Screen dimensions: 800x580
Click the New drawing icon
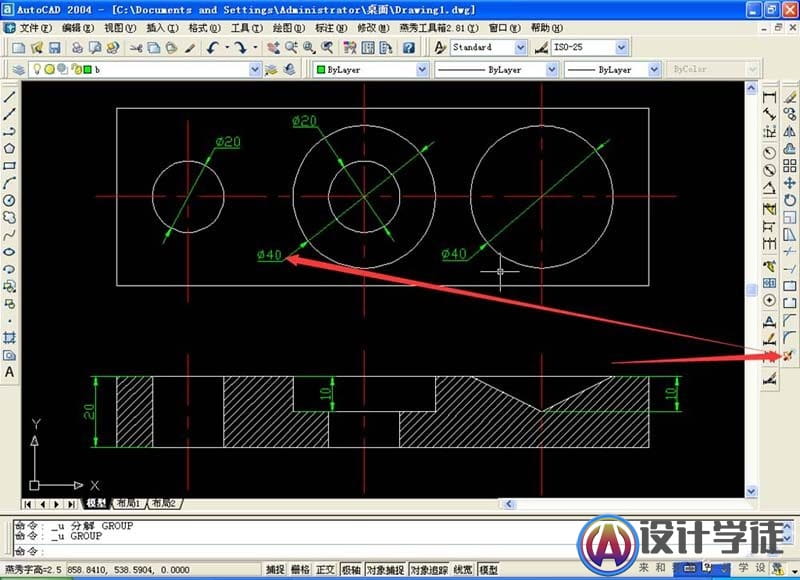[x=19, y=48]
